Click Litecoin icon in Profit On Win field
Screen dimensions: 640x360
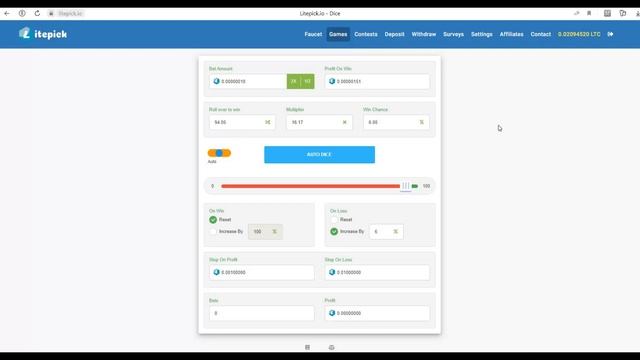click(x=332, y=81)
